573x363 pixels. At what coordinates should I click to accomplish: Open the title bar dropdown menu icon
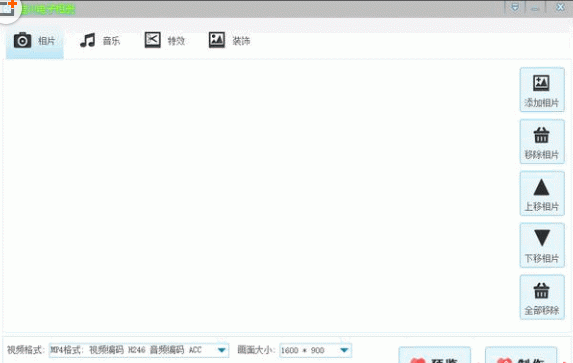pos(515,7)
